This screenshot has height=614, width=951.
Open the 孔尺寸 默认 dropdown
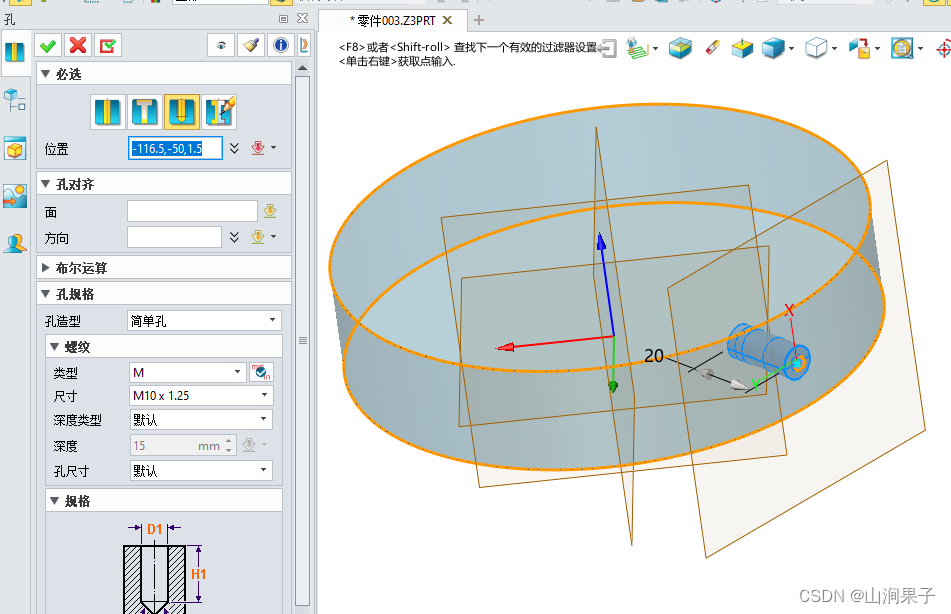pyautogui.click(x=201, y=470)
